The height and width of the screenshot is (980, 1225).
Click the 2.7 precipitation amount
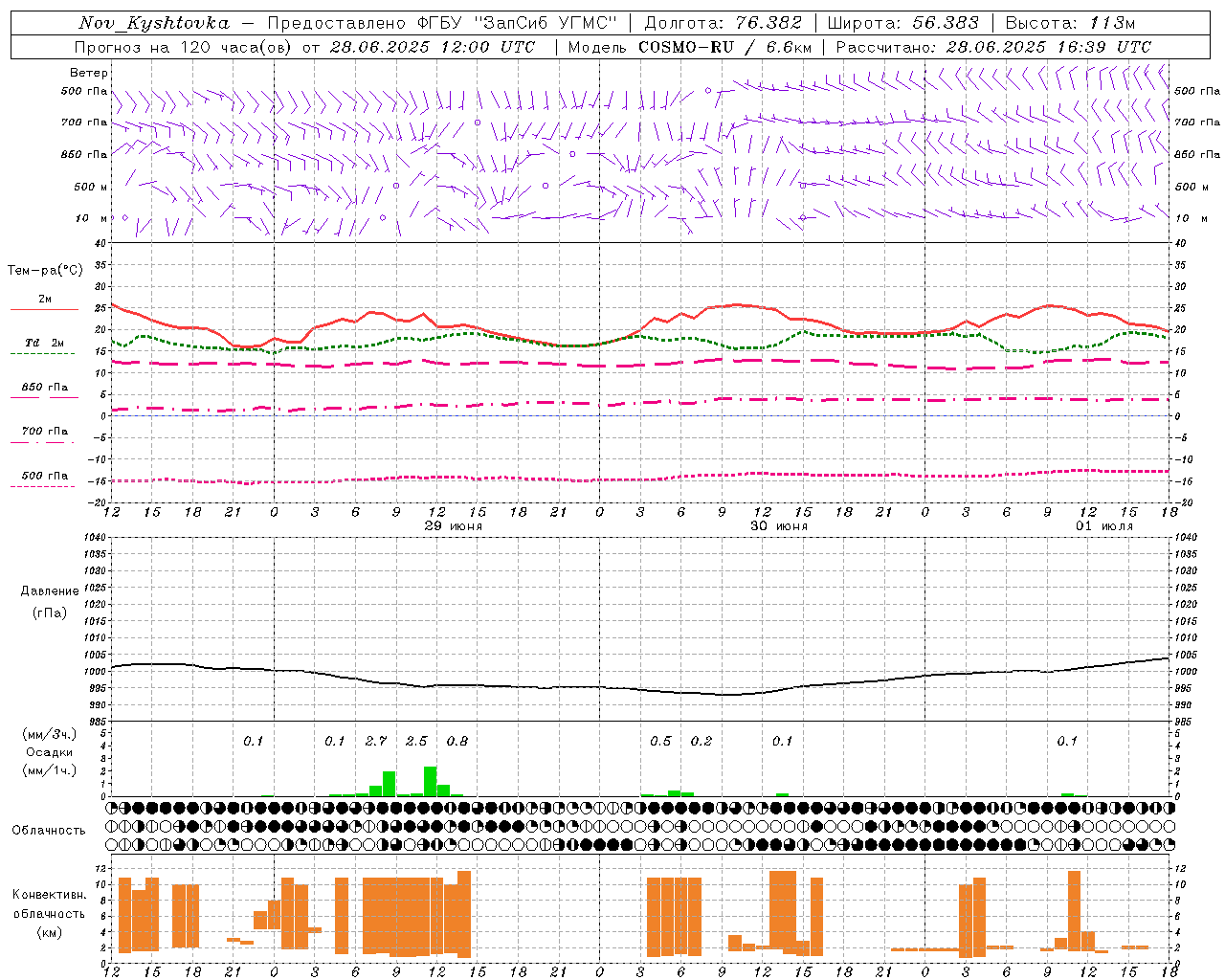(375, 742)
